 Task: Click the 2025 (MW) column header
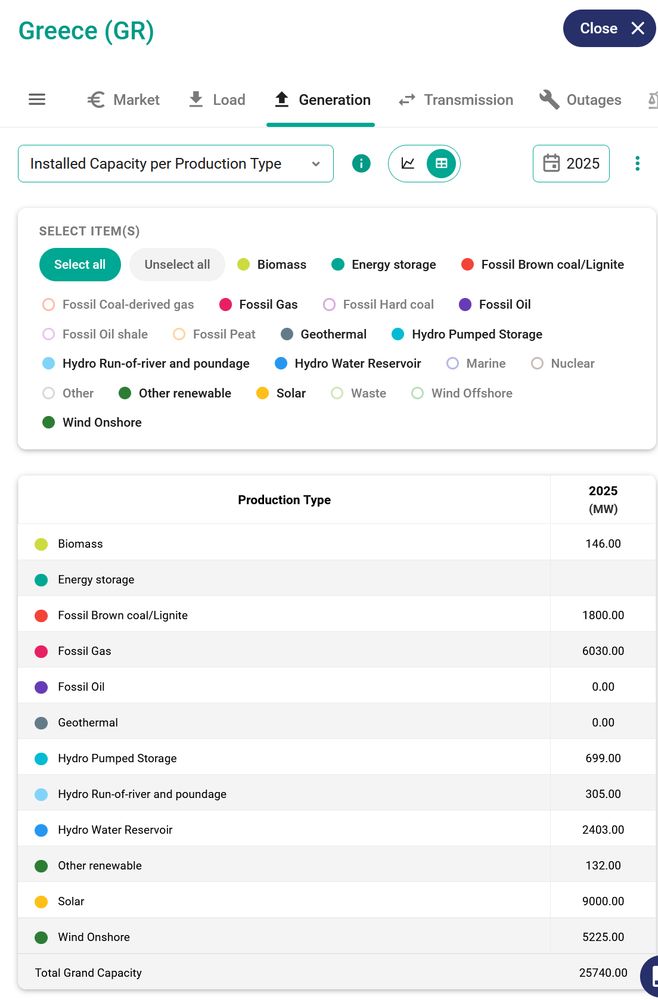click(603, 500)
